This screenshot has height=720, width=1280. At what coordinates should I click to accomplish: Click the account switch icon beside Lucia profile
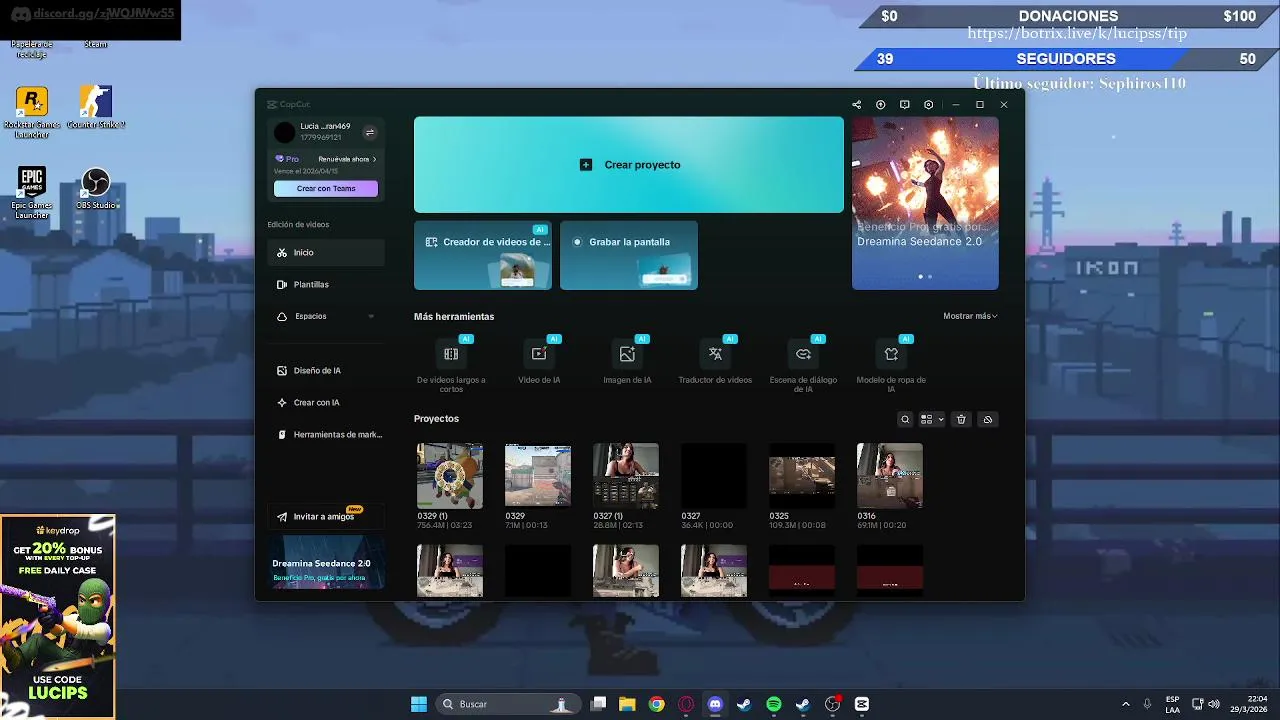(369, 132)
